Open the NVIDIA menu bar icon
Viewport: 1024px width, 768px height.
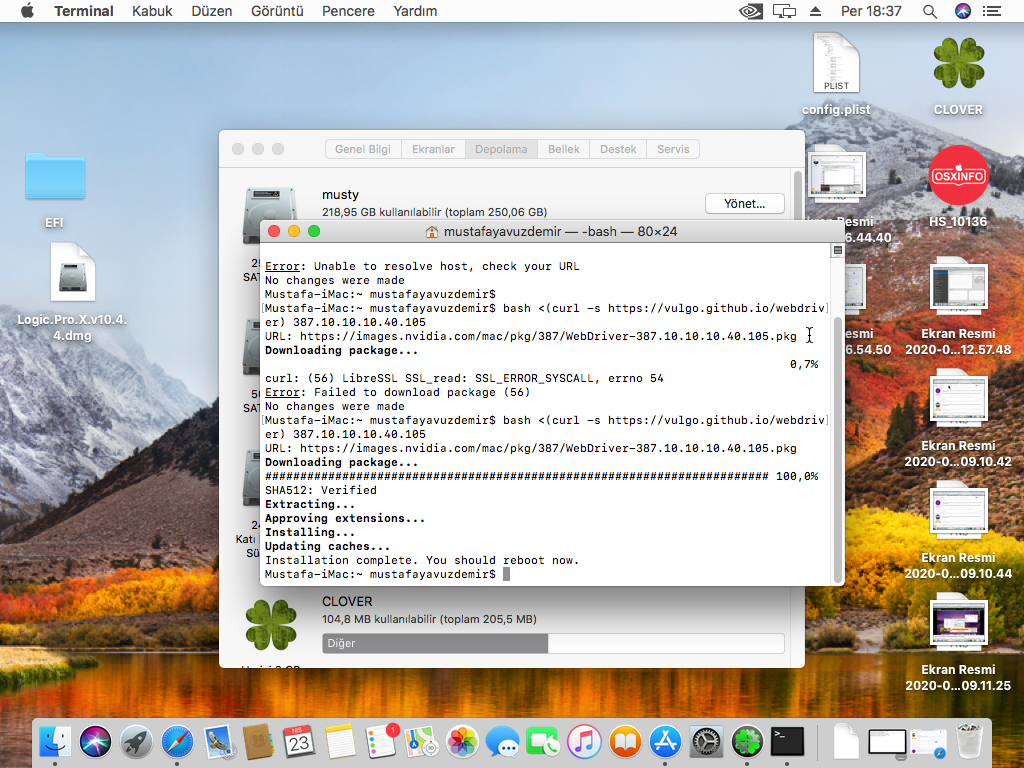point(750,11)
